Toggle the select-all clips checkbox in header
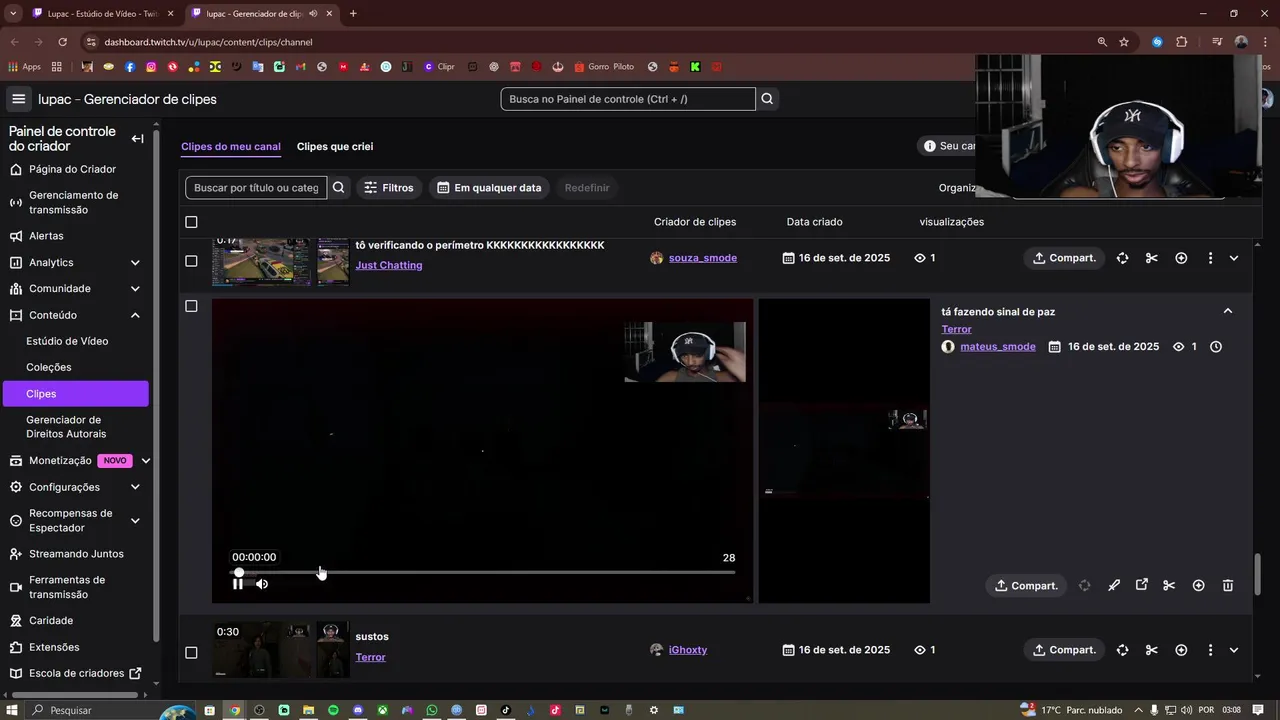 click(191, 222)
